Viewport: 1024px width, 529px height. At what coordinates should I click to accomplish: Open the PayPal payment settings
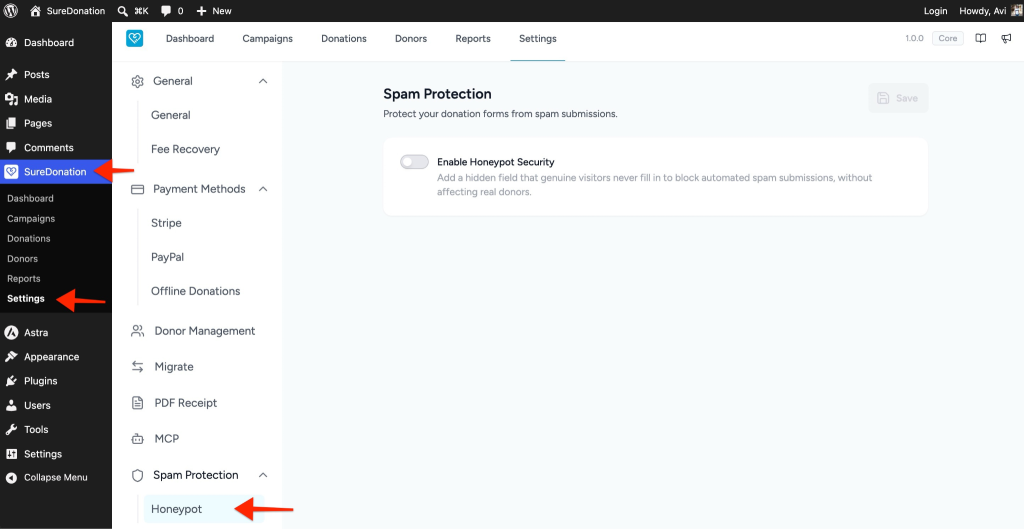[x=167, y=257]
